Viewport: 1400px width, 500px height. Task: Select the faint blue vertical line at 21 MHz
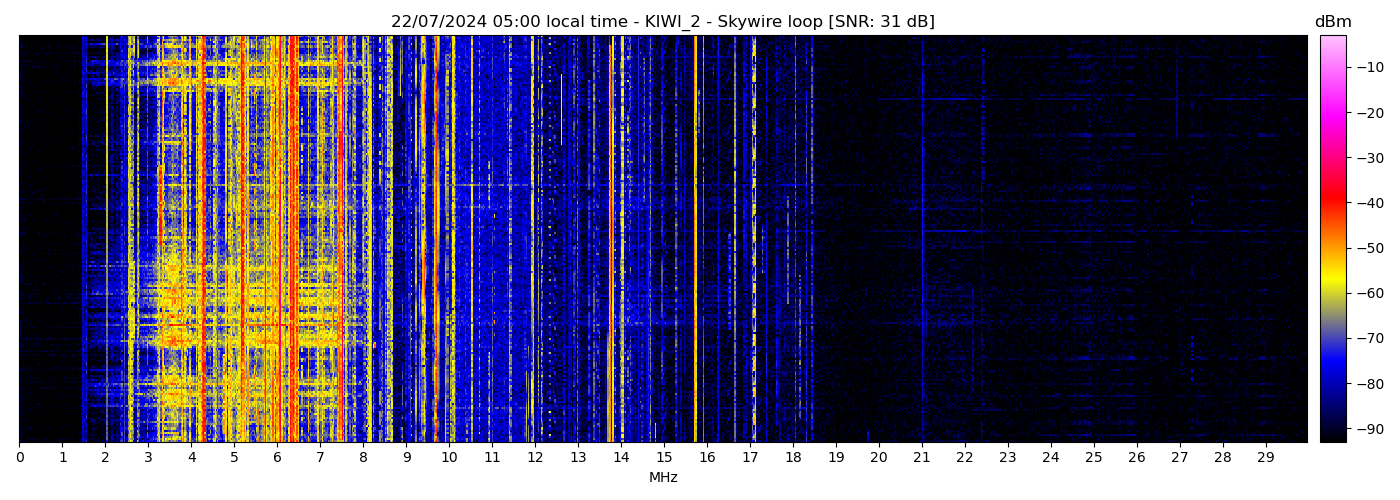coord(922,240)
